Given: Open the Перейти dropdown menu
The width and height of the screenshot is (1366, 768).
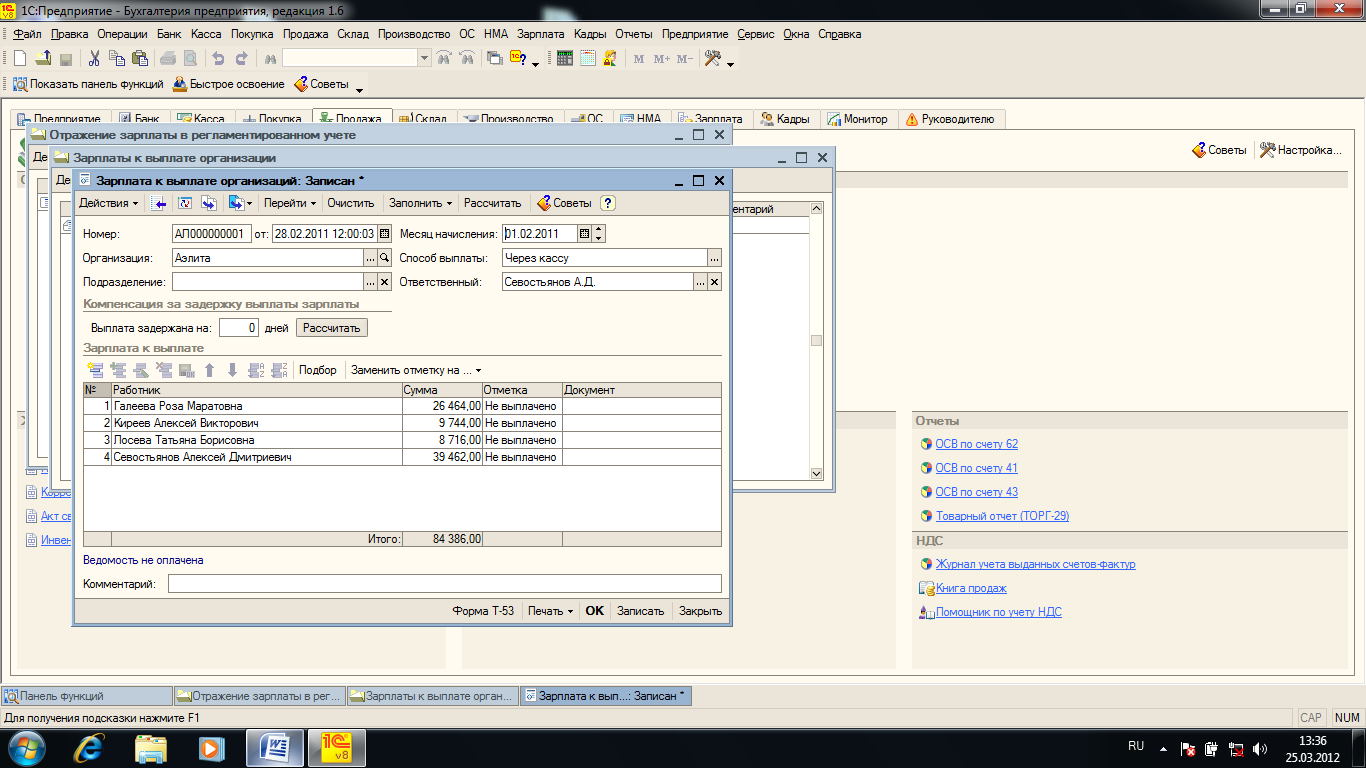Looking at the screenshot, I should (290, 203).
